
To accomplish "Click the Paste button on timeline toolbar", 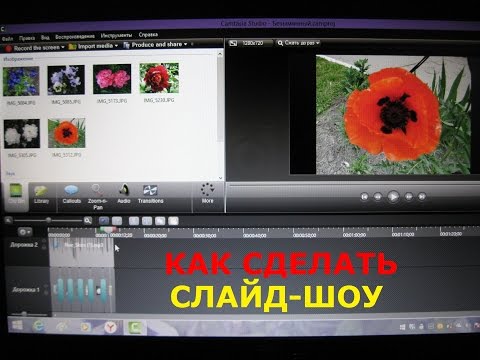I will click(173, 221).
